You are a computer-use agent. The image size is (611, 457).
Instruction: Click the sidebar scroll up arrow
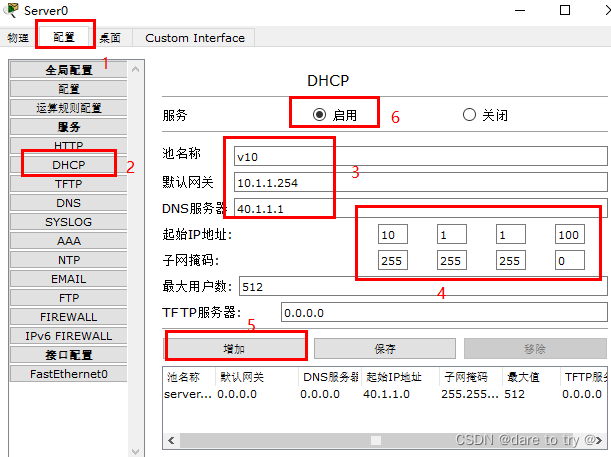pyautogui.click(x=136, y=69)
